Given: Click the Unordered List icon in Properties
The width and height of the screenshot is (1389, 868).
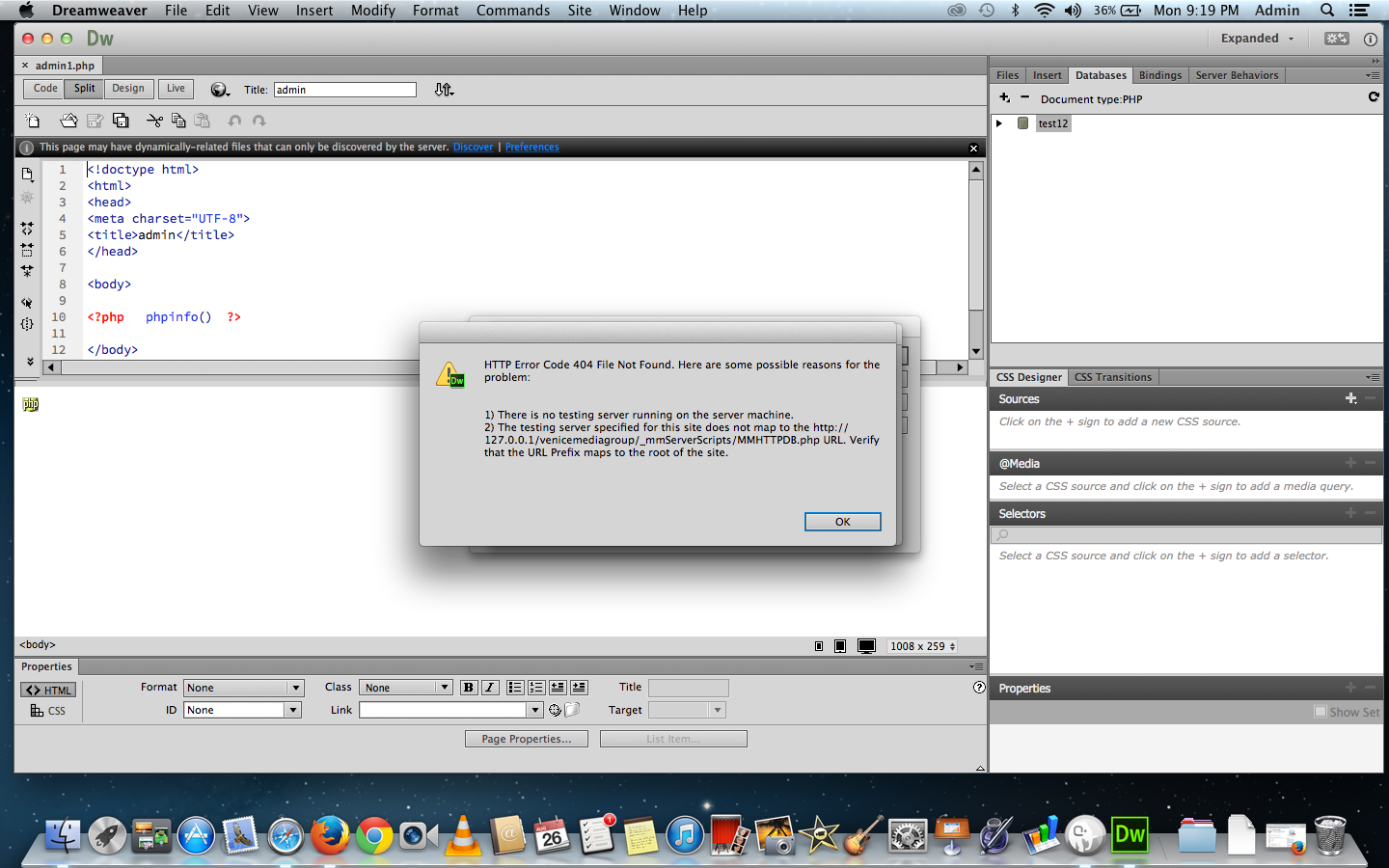Looking at the screenshot, I should tap(515, 688).
